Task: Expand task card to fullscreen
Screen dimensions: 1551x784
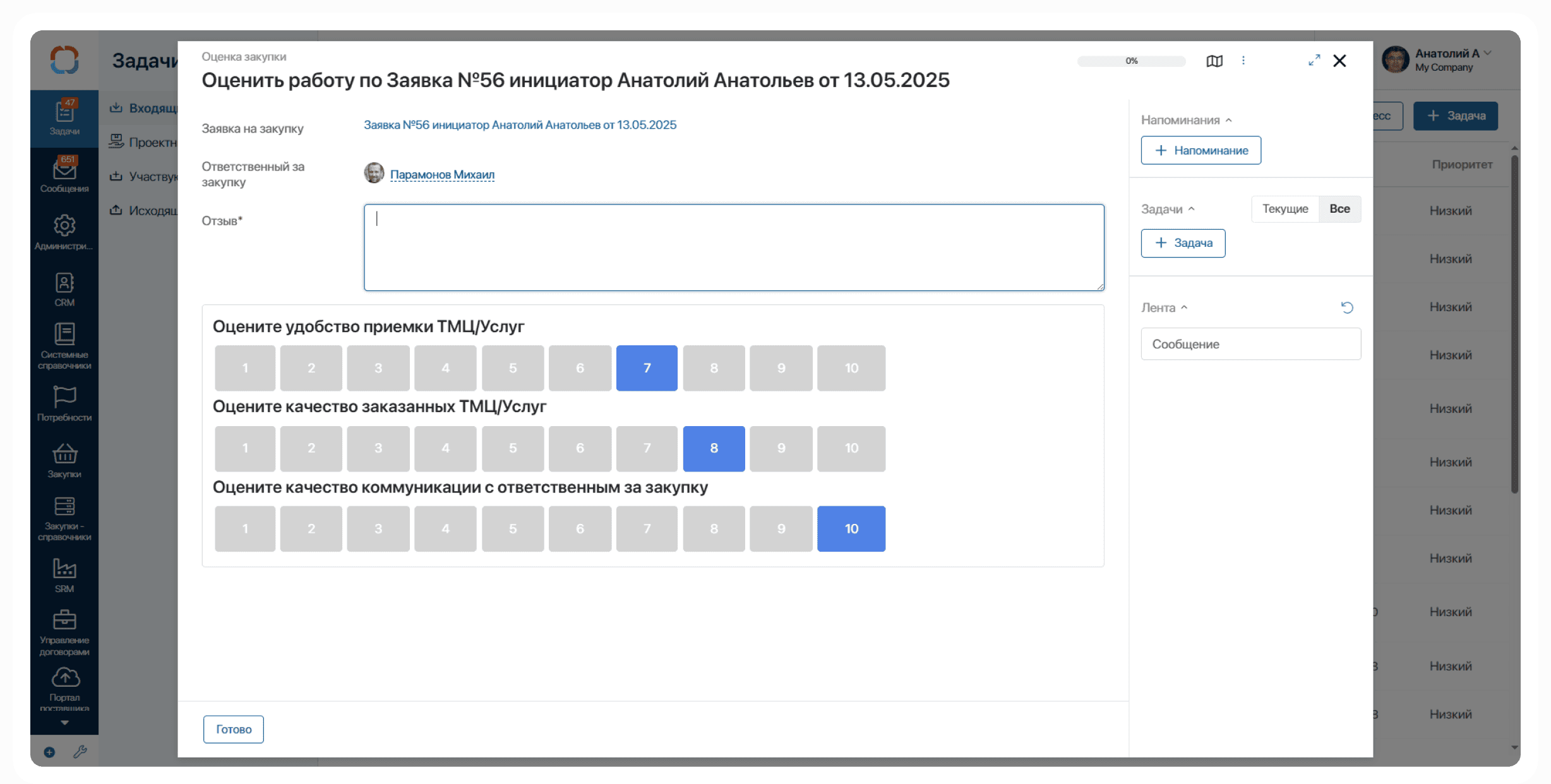Action: click(1314, 61)
